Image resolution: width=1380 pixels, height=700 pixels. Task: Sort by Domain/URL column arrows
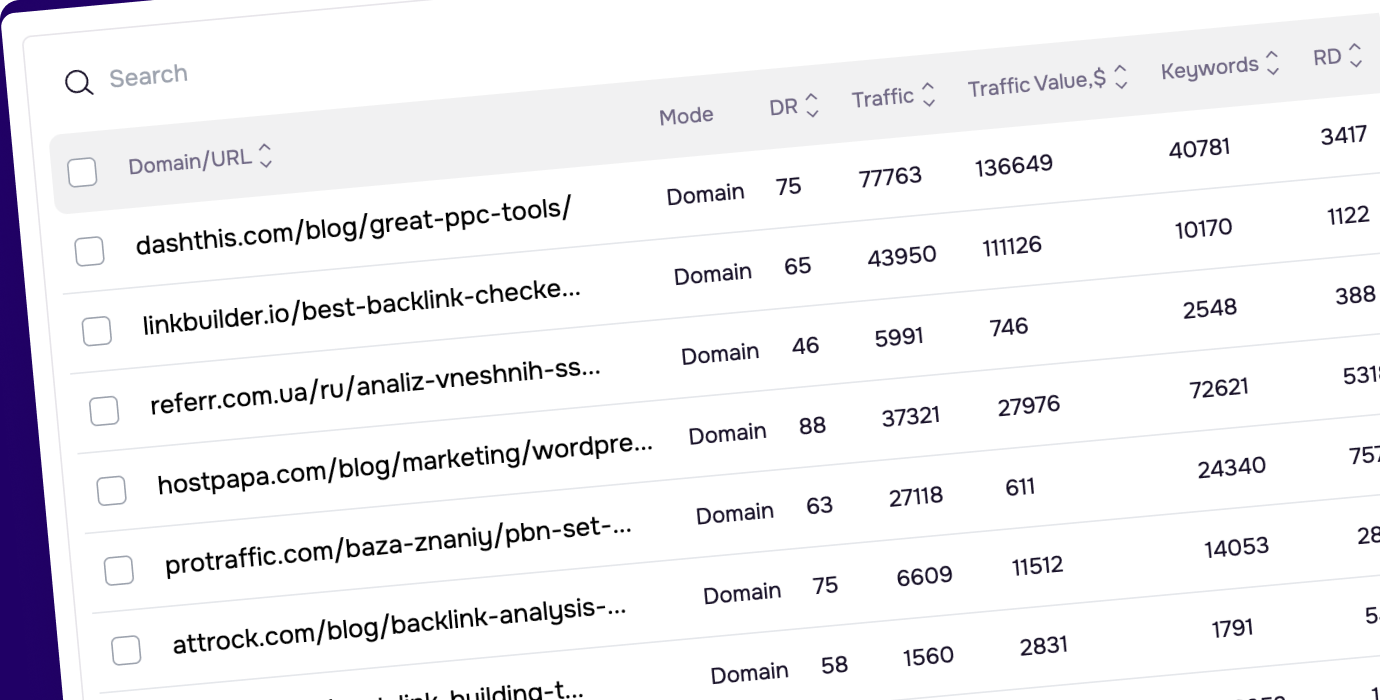[265, 155]
